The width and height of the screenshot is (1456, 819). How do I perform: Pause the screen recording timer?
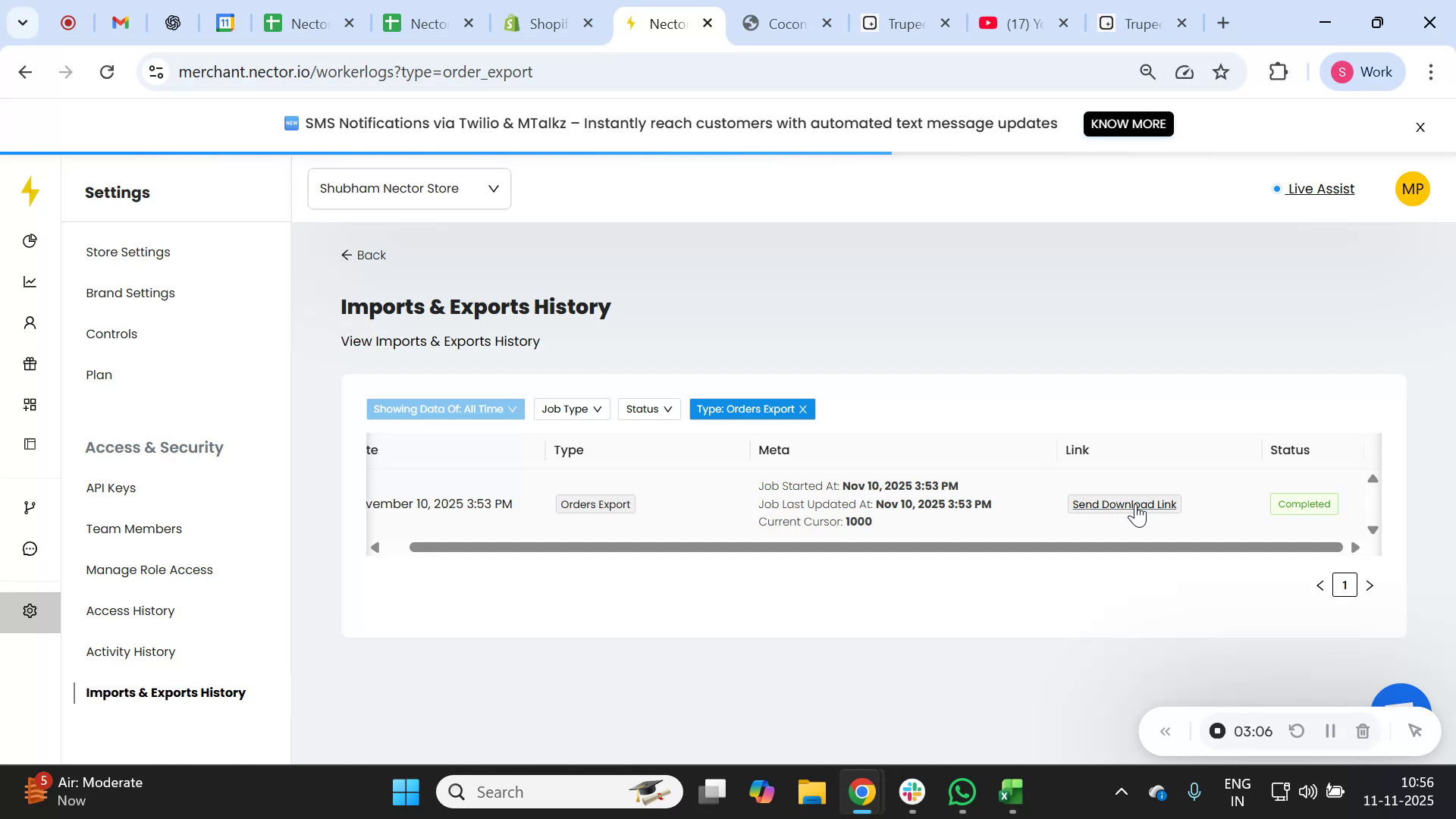tap(1329, 730)
